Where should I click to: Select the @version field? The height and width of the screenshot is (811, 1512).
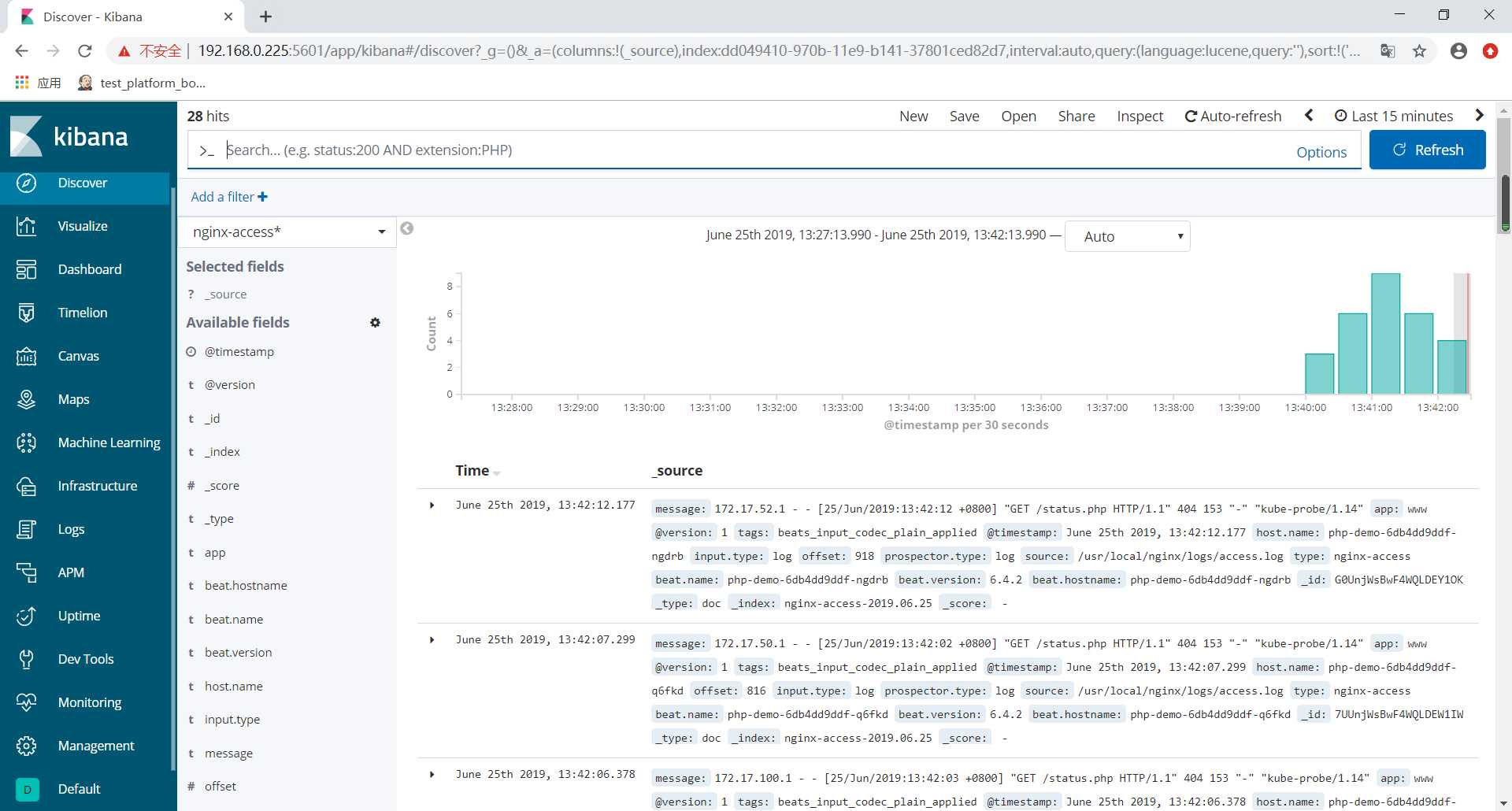(x=230, y=384)
